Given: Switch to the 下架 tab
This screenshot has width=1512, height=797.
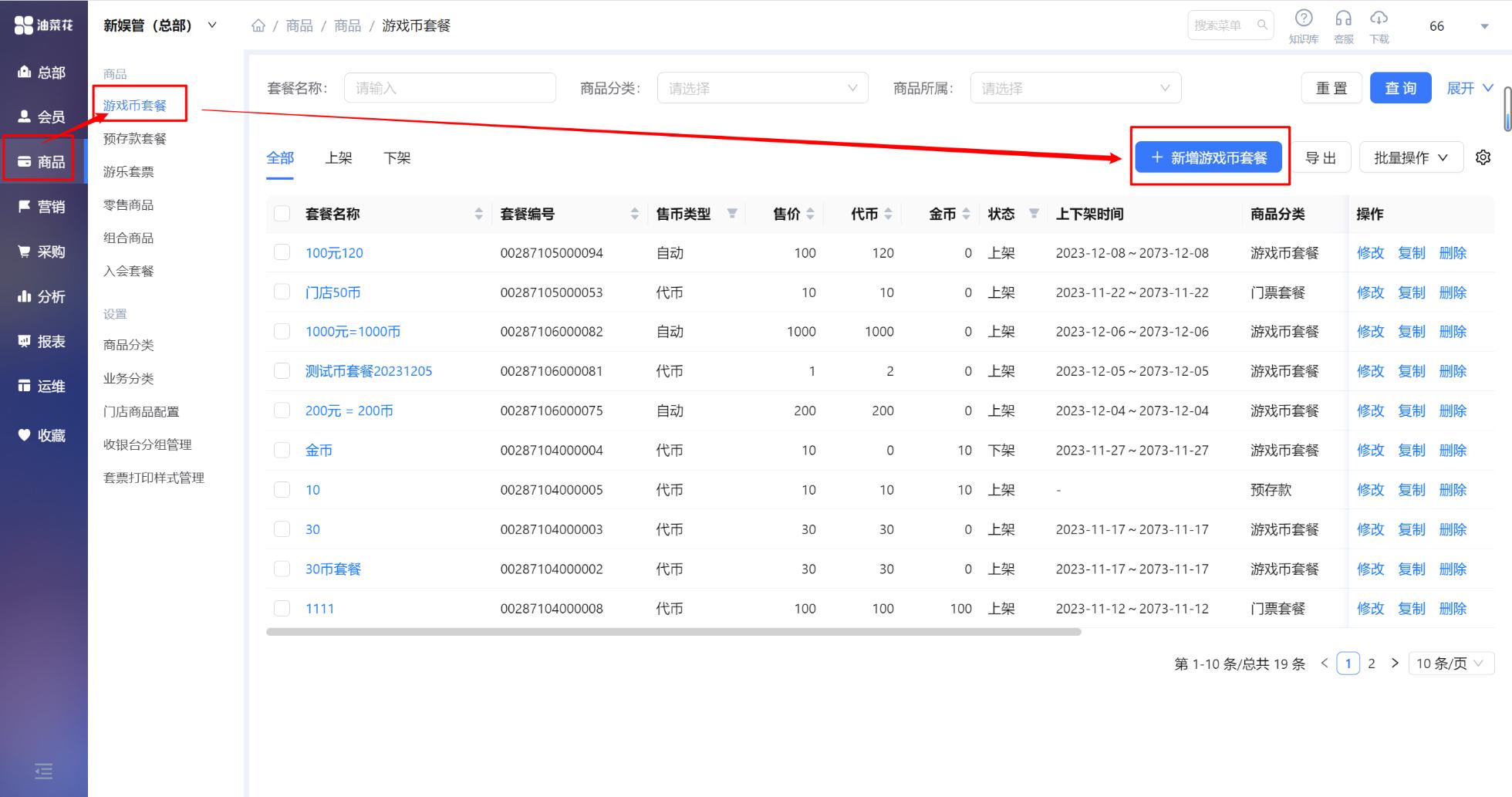Looking at the screenshot, I should coord(397,158).
